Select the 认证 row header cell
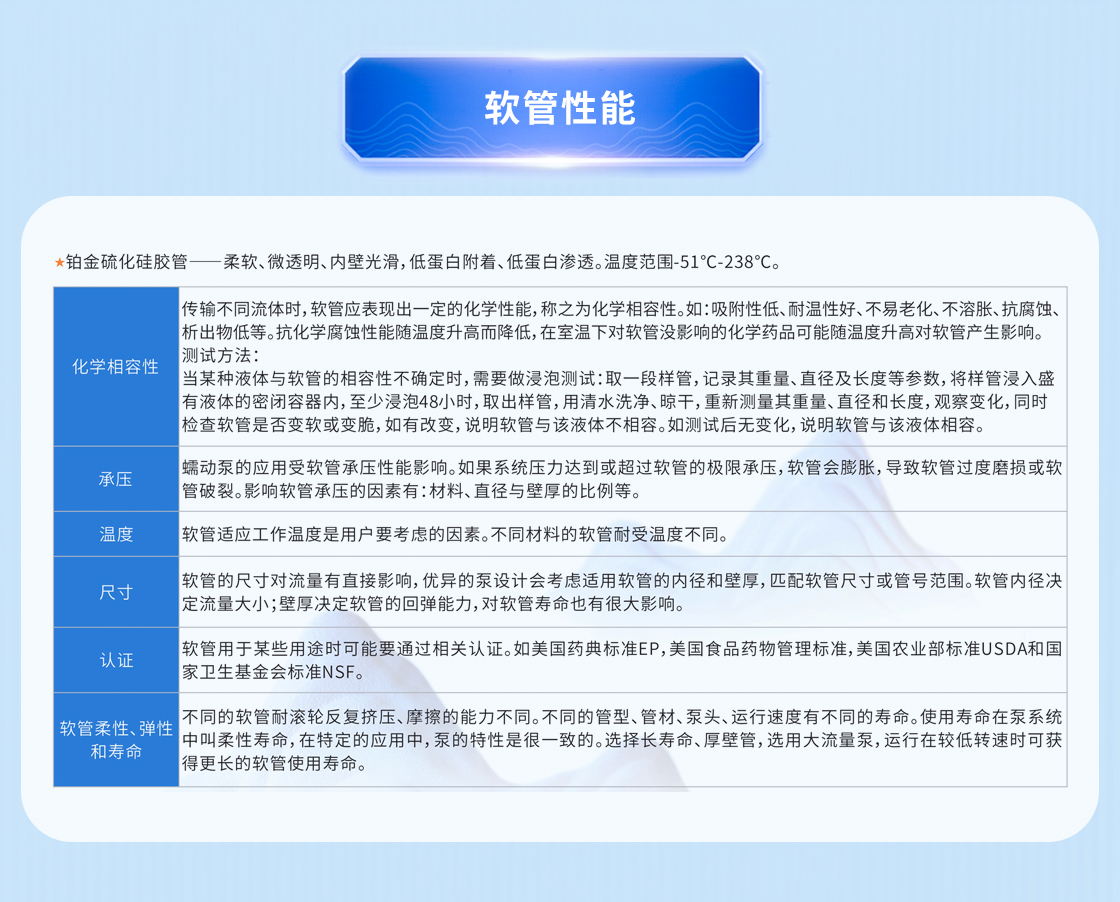This screenshot has height=902, width=1120. [x=116, y=660]
